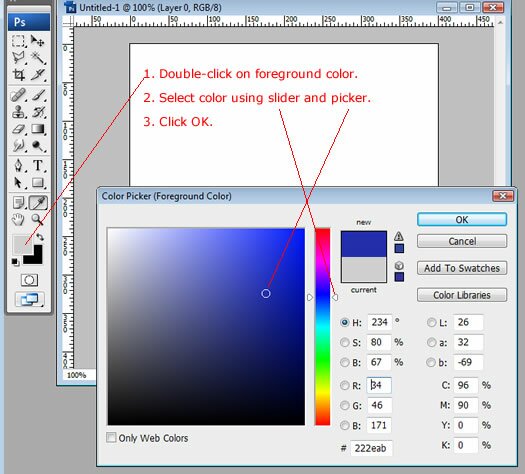
Task: Close the Color Picker dialog
Action: pyautogui.click(x=503, y=196)
